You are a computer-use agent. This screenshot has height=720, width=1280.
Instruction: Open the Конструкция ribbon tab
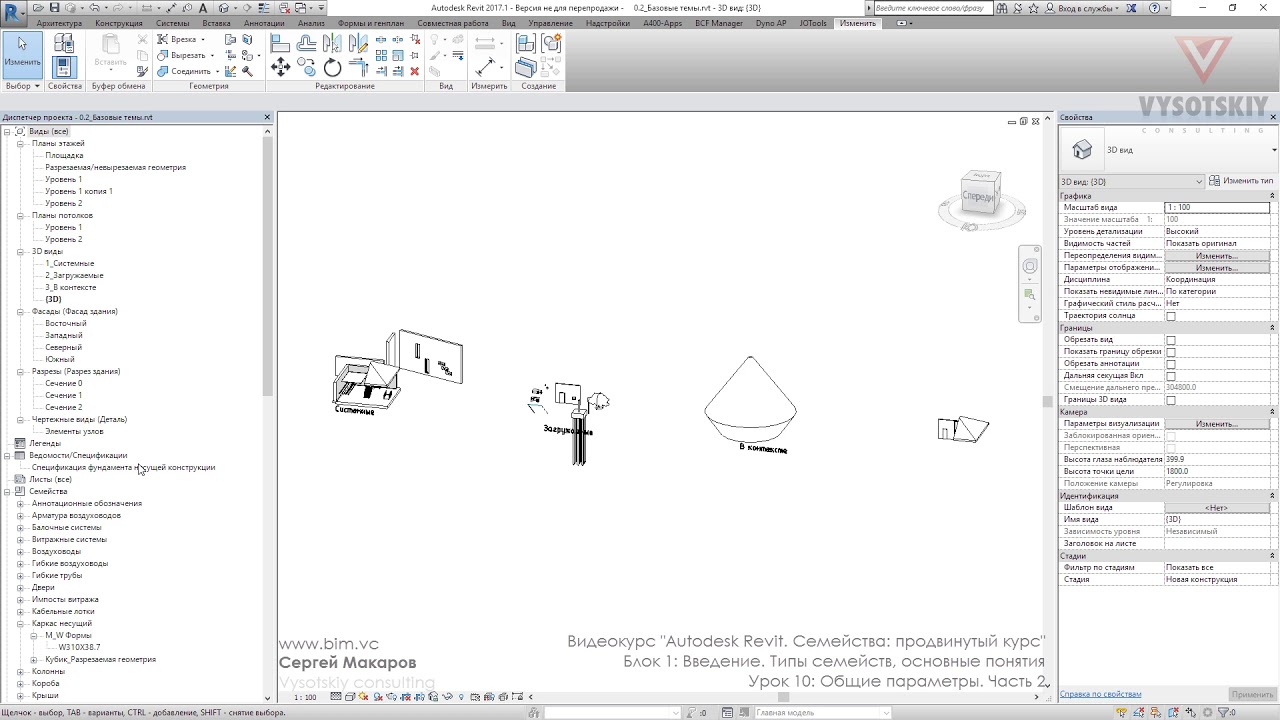coord(119,23)
